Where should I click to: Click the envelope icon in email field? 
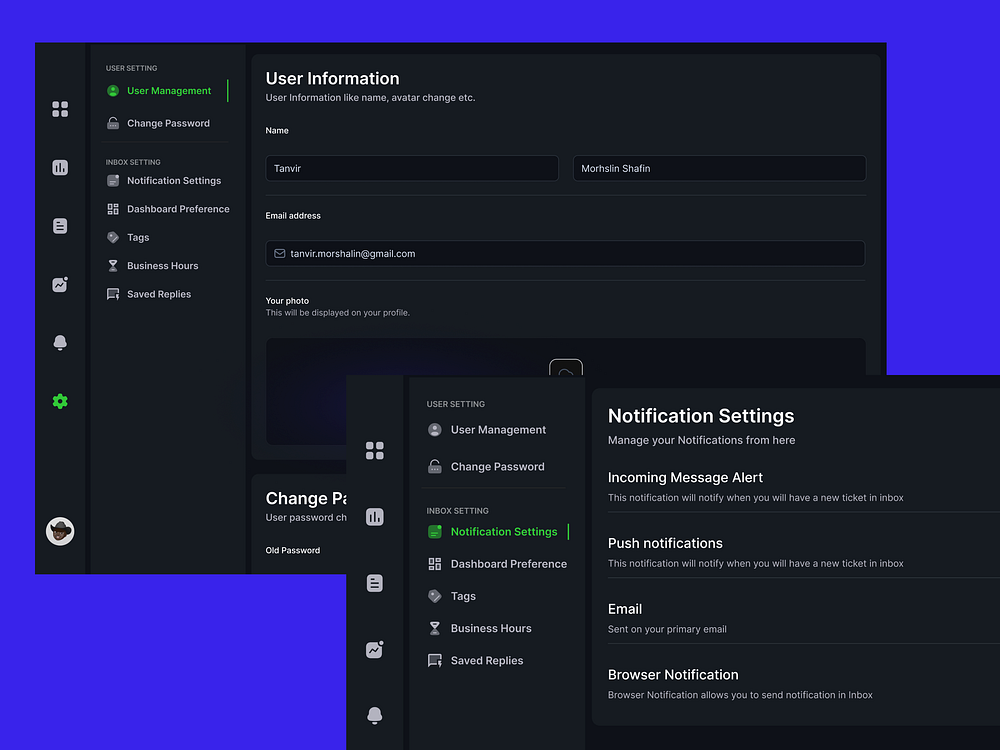point(279,253)
